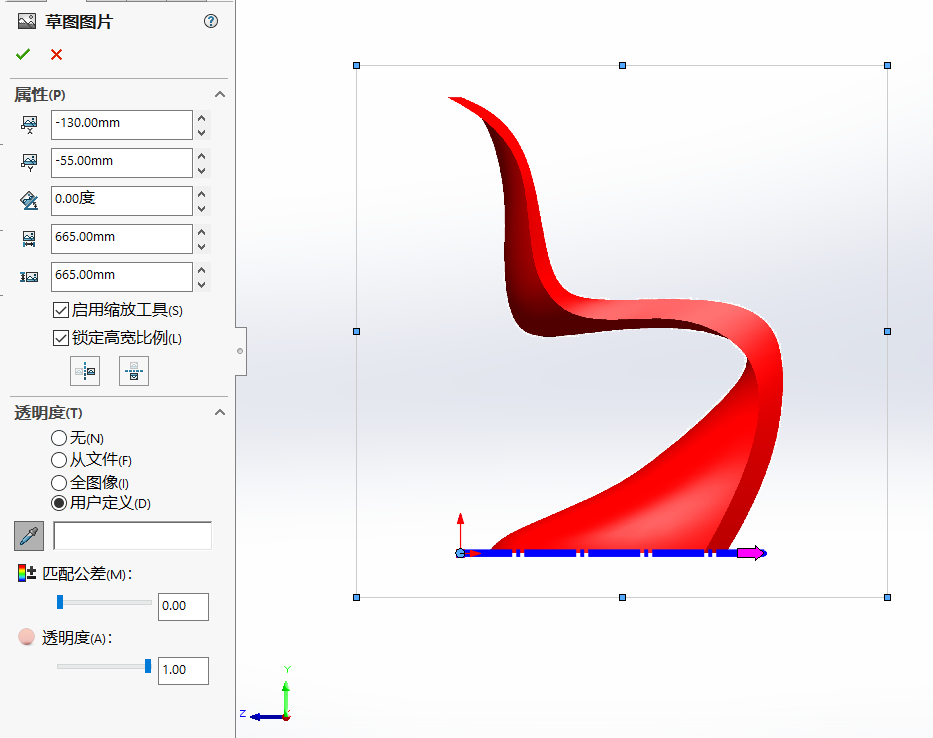This screenshot has height=738, width=933.
Task: Click the 0.00度 angle field
Action: point(122,201)
